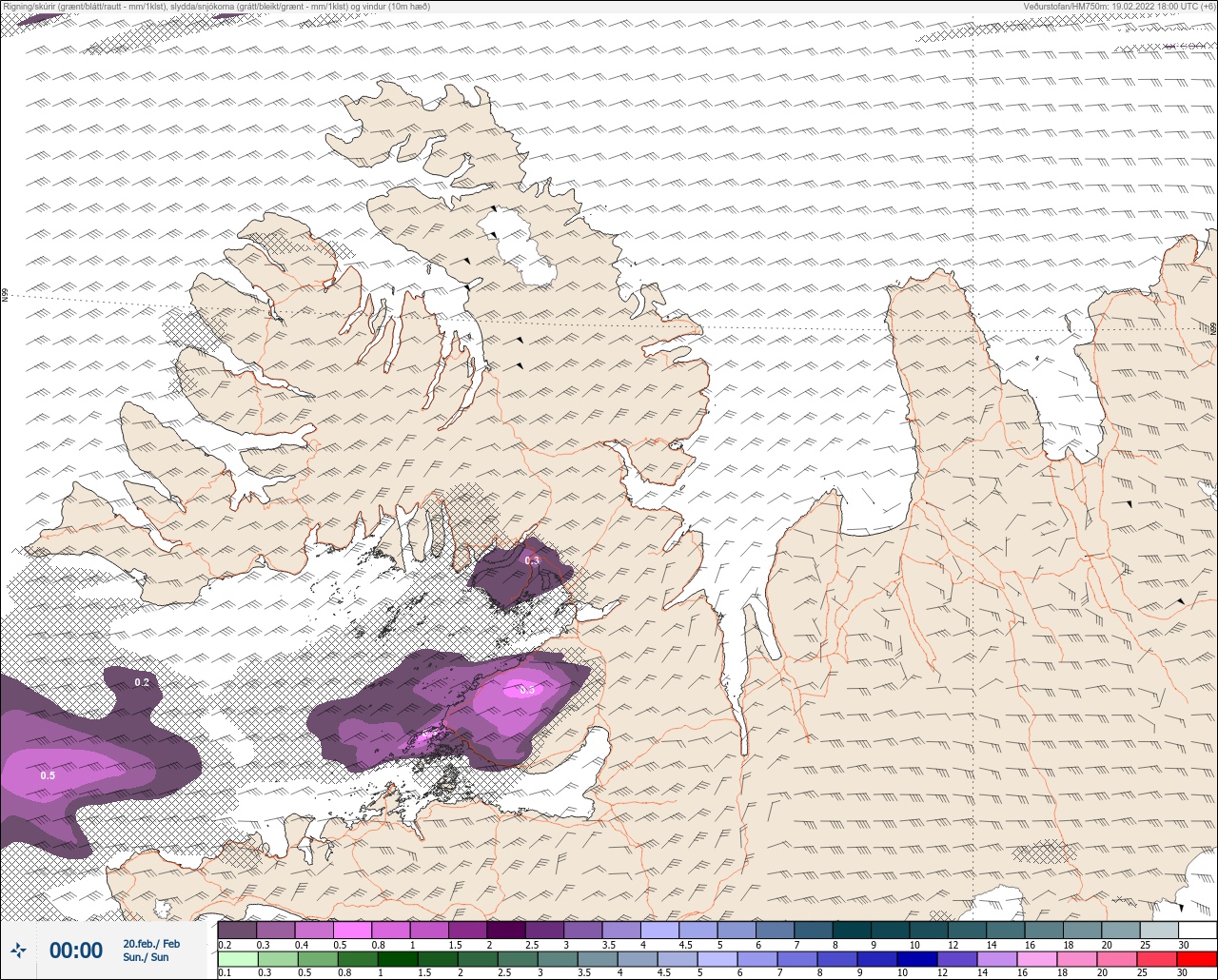The height and width of the screenshot is (980, 1218).
Task: Click the compass-star logo beside the time
Action: [x=18, y=950]
